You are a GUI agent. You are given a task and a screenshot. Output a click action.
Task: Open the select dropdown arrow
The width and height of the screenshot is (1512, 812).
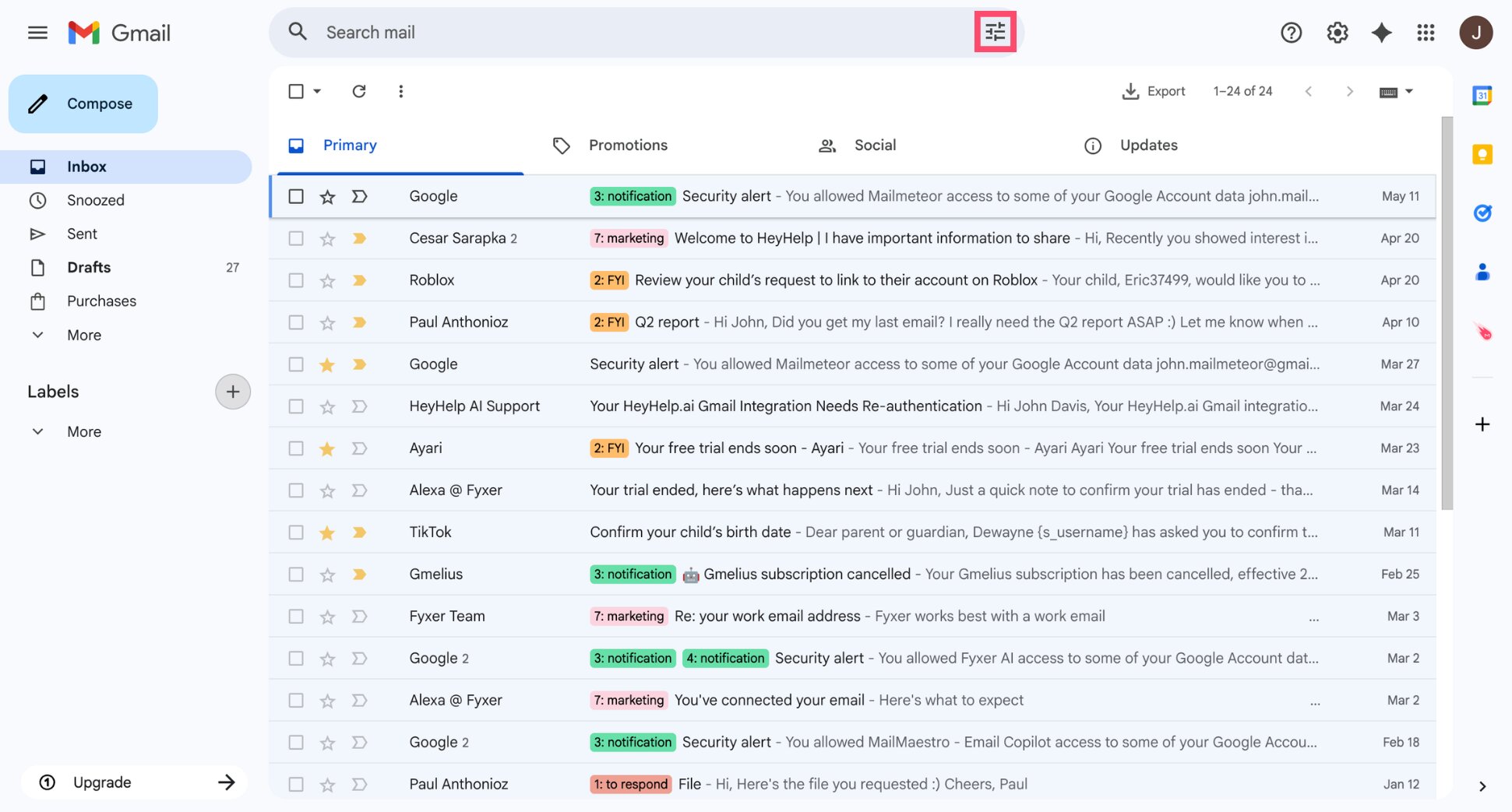(x=317, y=91)
